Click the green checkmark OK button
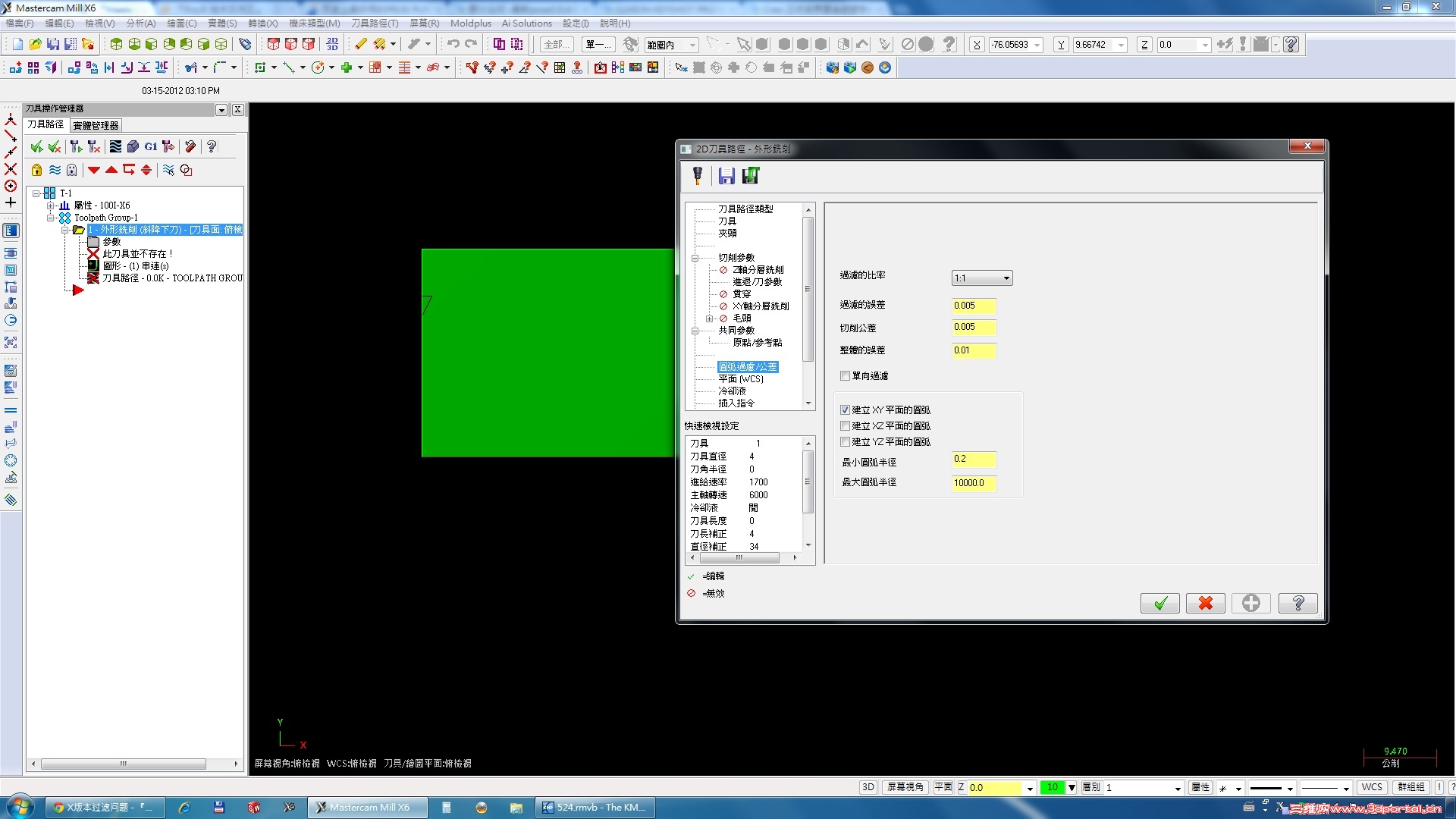 1159,603
